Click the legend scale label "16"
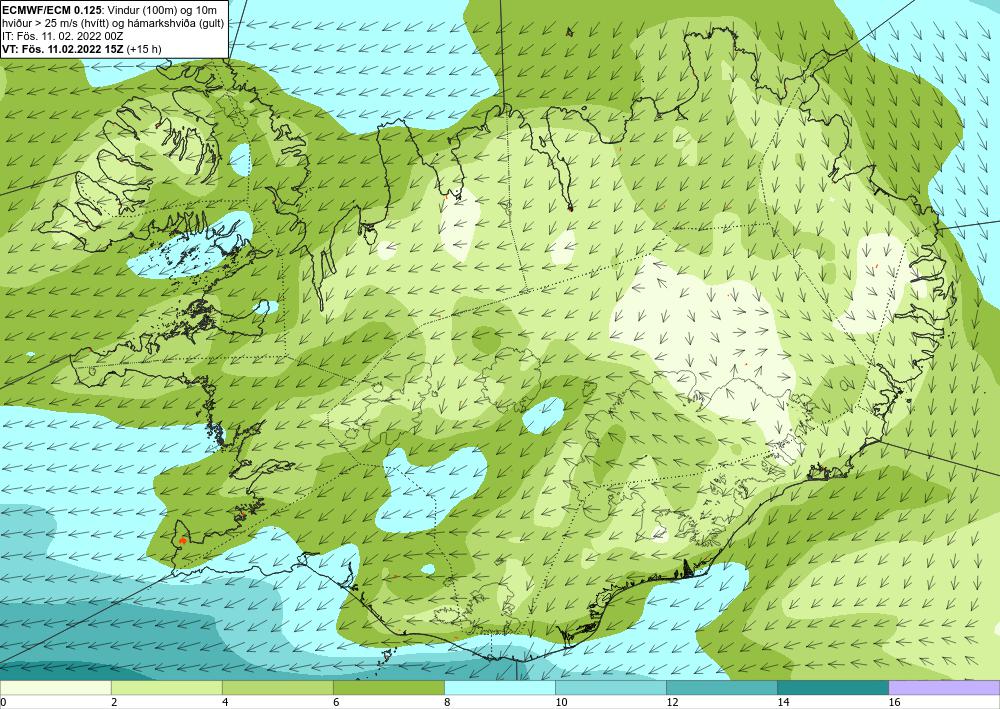The height and width of the screenshot is (709, 1000). (894, 702)
